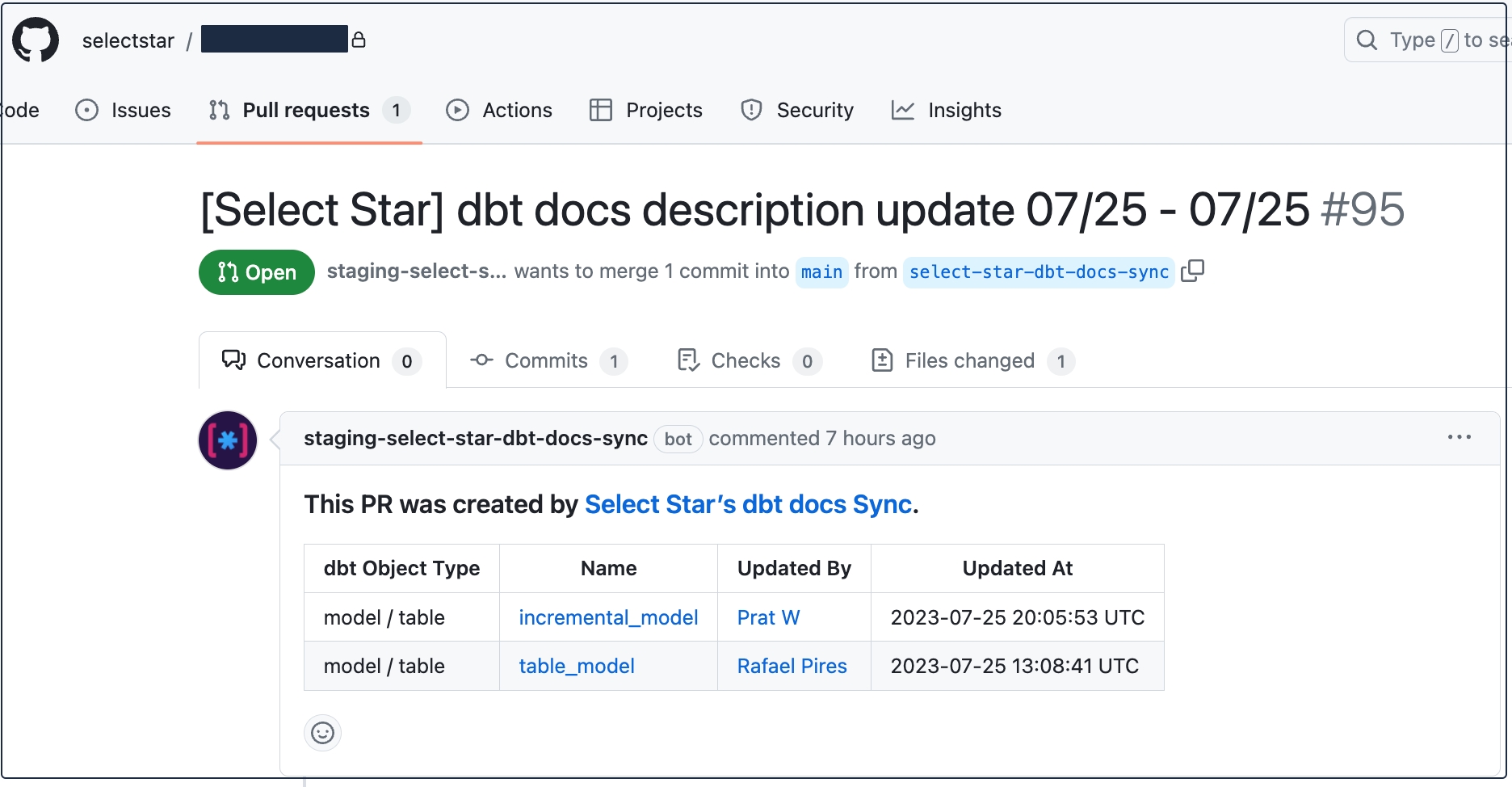
Task: Click the lock icon beside repository name
Action: tap(359, 40)
